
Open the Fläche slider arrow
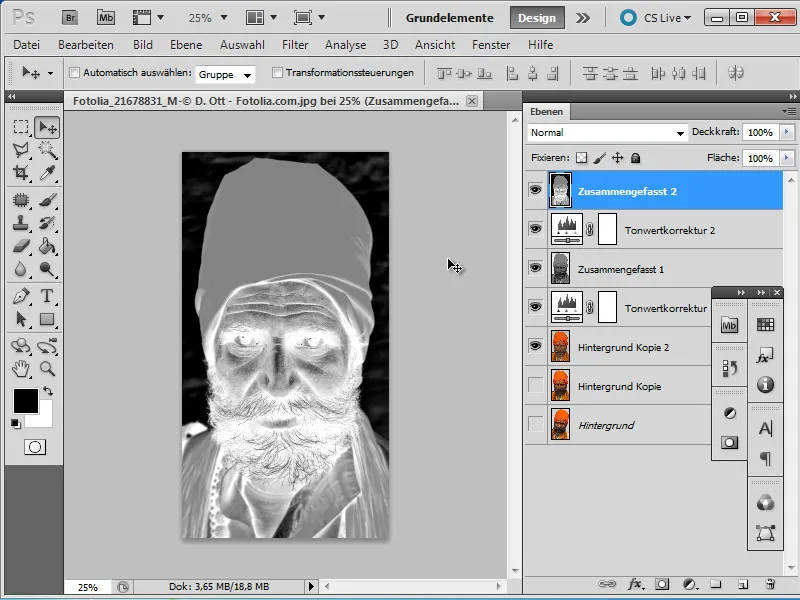[787, 158]
